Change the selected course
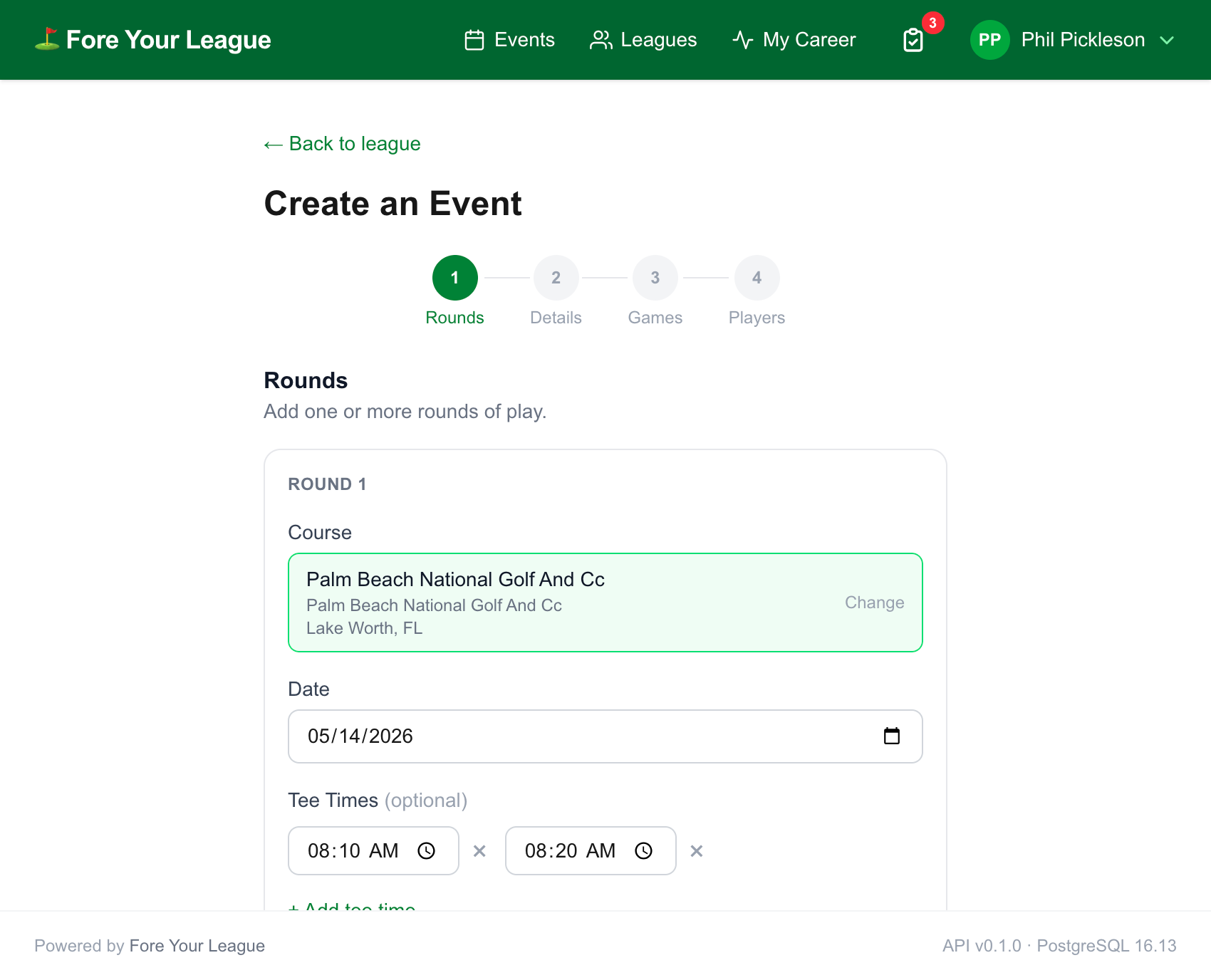1211x980 pixels. (x=875, y=603)
